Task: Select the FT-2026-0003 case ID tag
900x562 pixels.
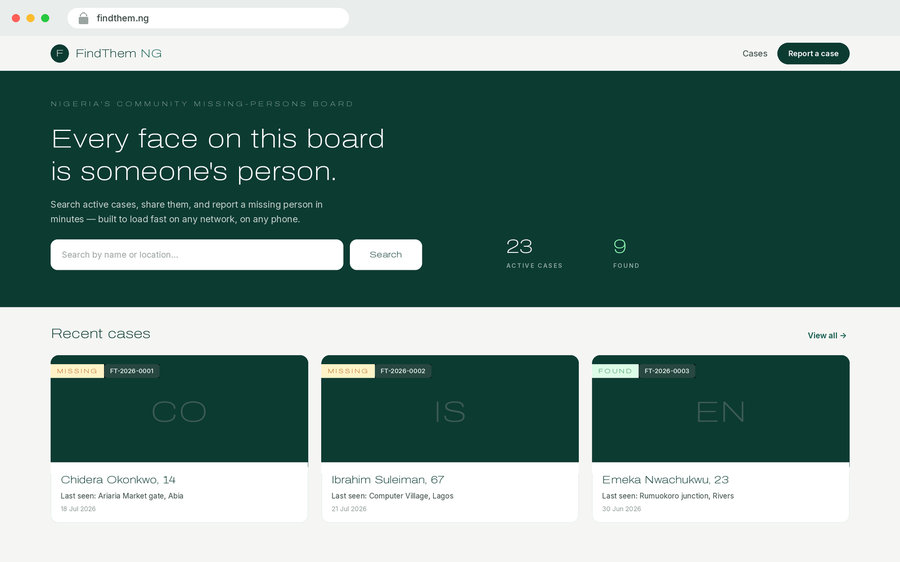Action: [667, 371]
